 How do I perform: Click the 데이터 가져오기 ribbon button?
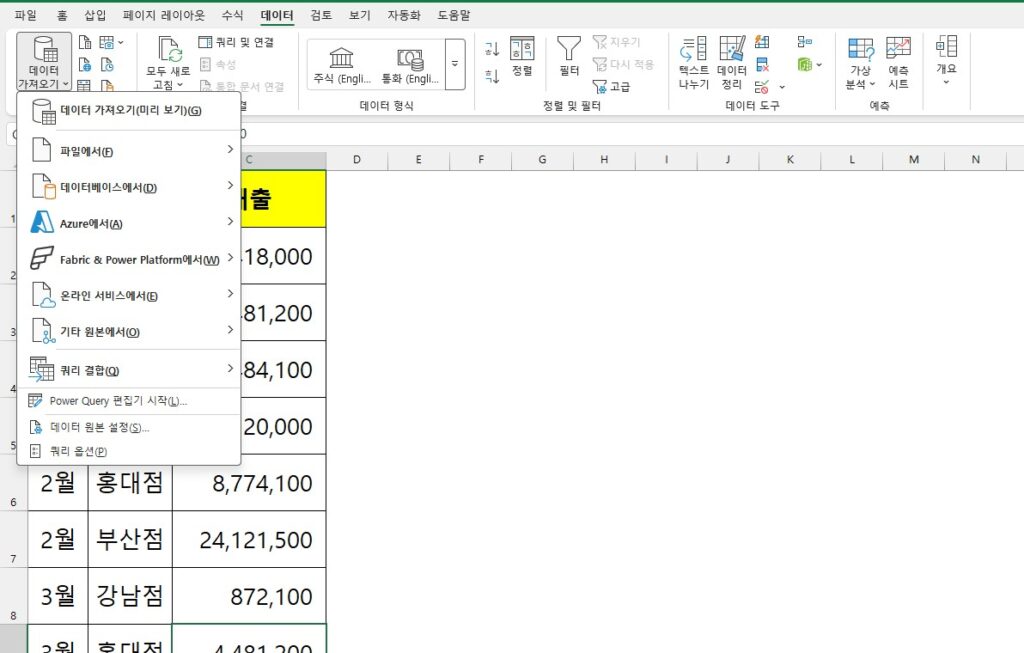click(x=44, y=61)
